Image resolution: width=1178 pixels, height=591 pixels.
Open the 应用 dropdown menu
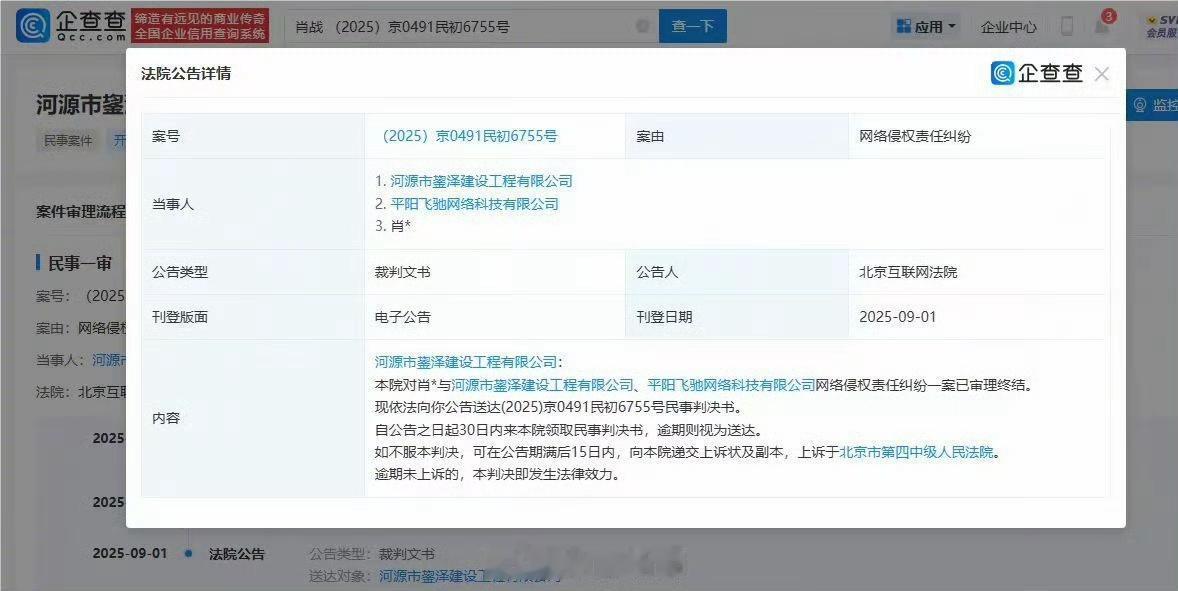(x=926, y=26)
